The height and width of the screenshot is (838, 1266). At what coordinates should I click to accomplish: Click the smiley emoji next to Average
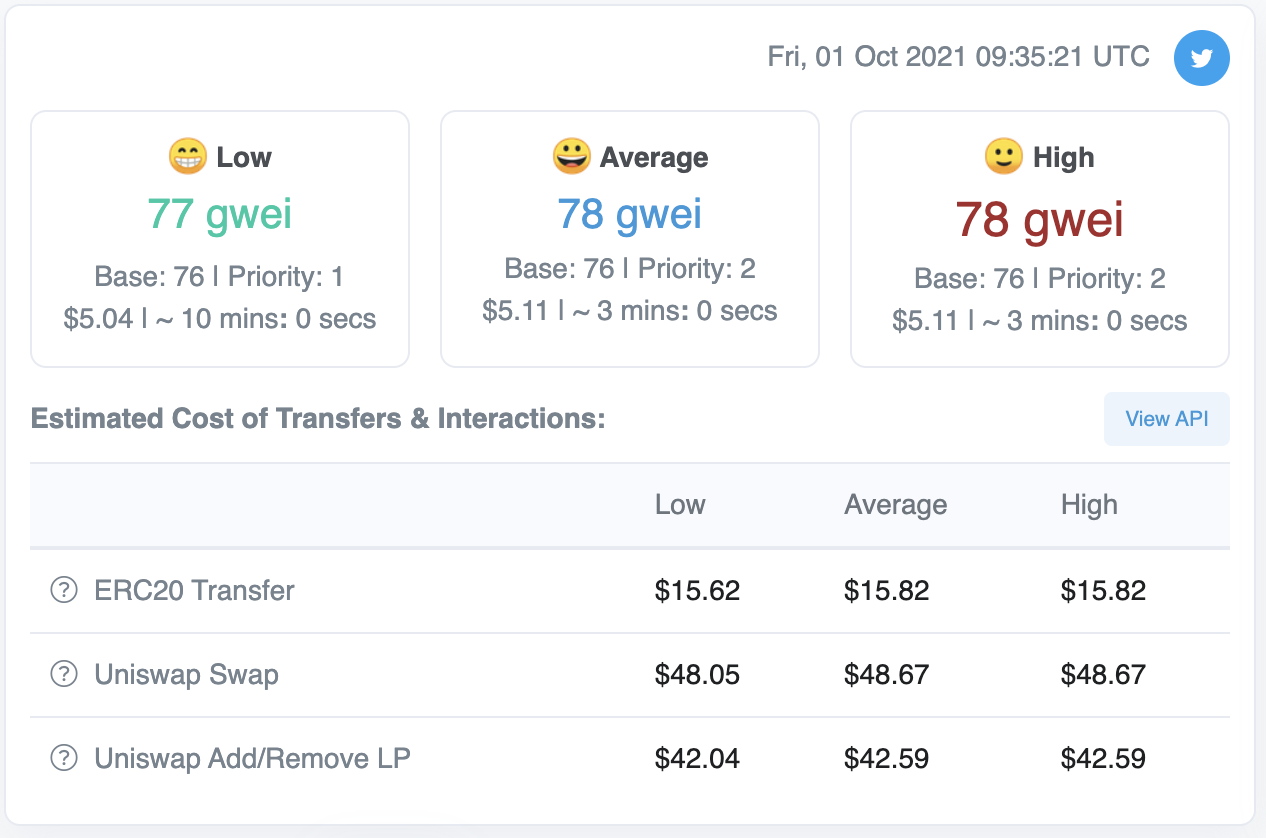tap(571, 157)
